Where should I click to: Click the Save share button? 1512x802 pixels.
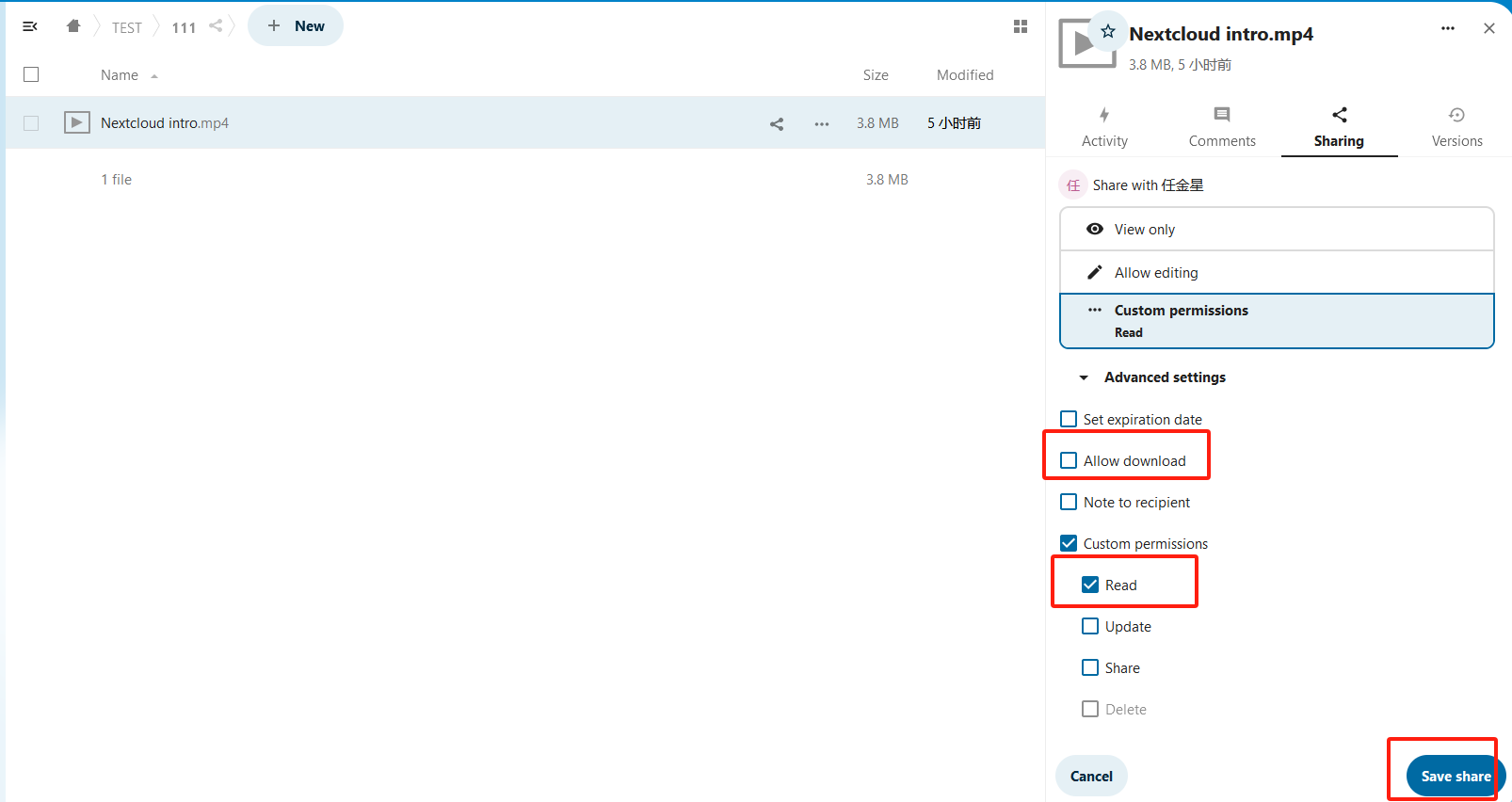tap(1455, 776)
